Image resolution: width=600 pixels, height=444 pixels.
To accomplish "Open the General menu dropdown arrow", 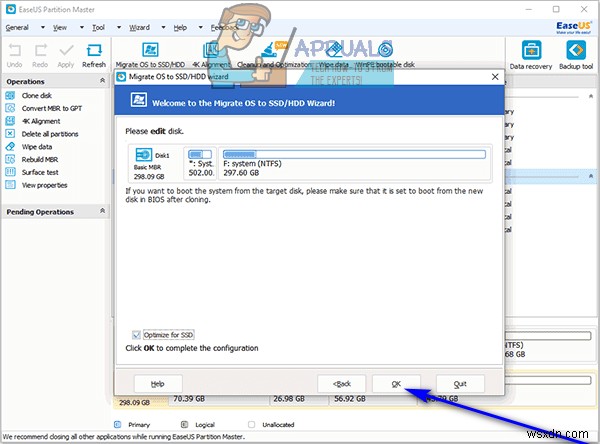I will 43,28.
